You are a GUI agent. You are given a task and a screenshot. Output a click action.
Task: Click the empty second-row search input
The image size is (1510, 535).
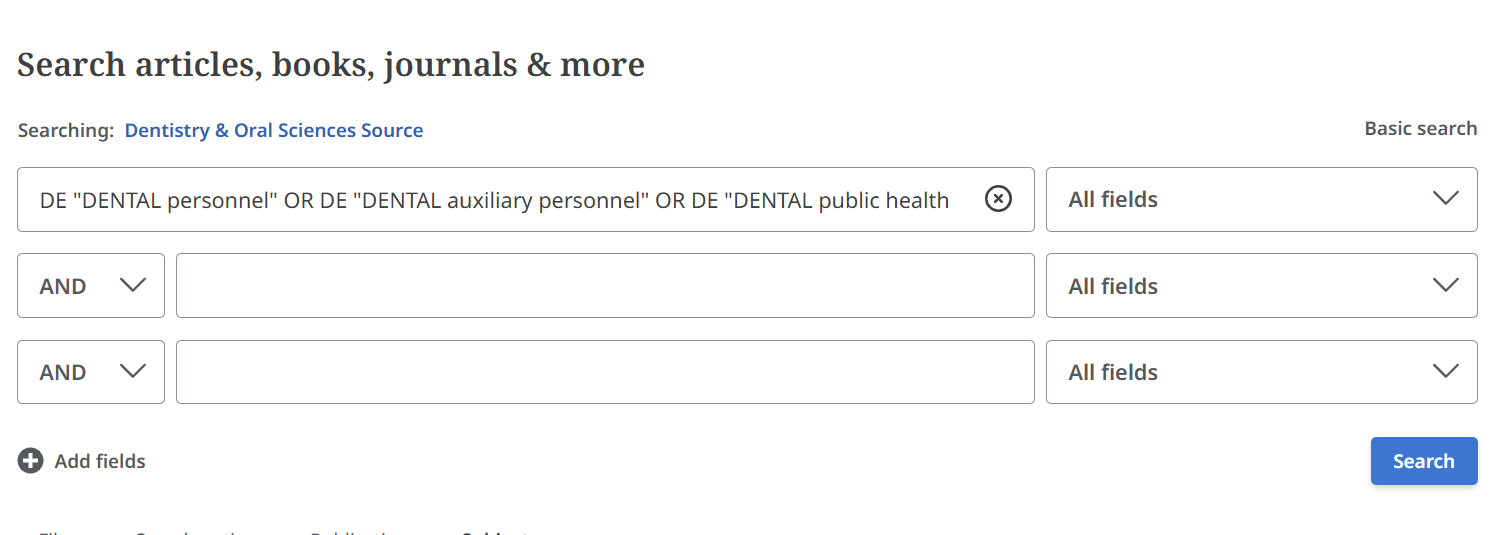coord(605,286)
